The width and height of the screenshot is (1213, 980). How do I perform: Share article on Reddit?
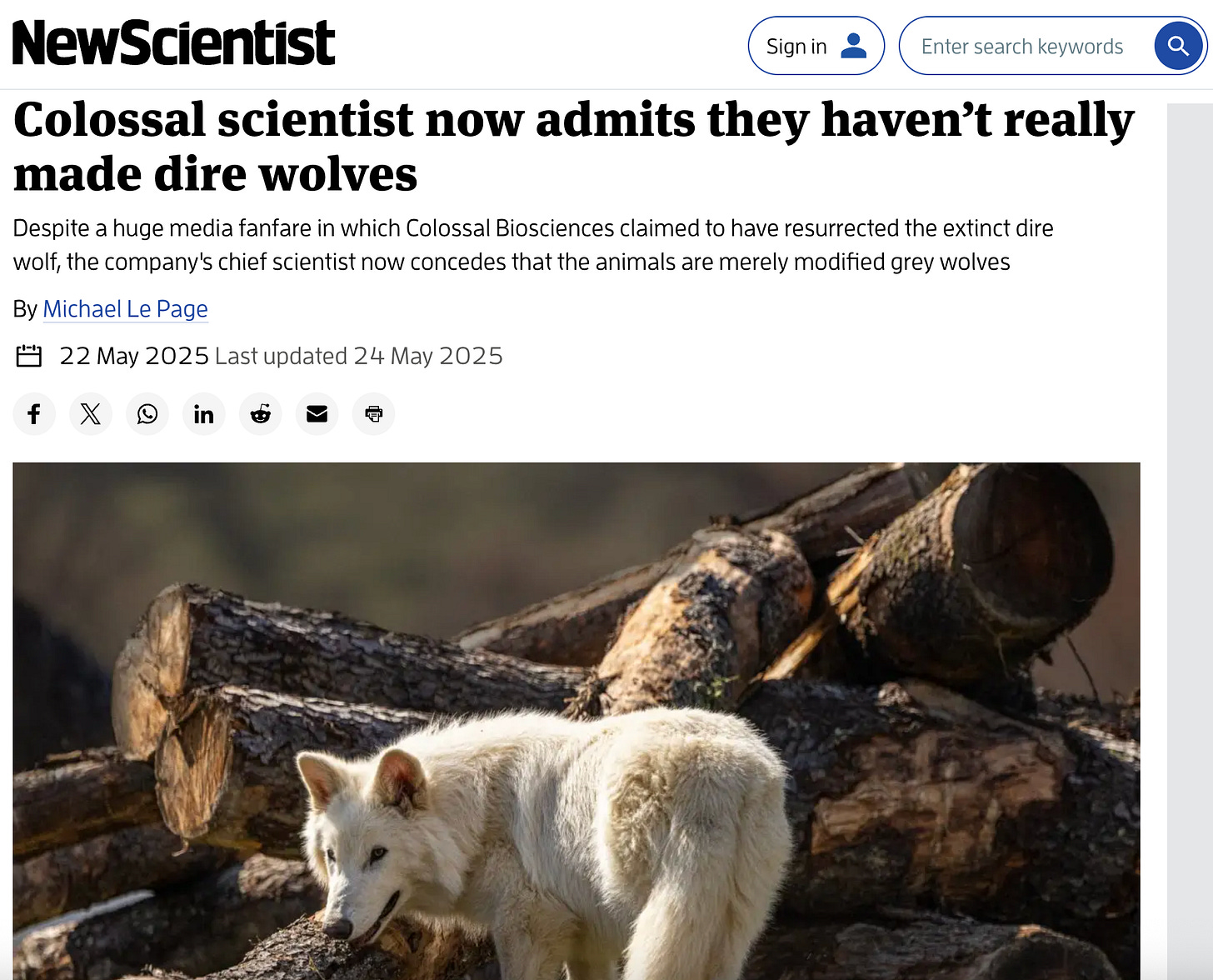pyautogui.click(x=261, y=414)
